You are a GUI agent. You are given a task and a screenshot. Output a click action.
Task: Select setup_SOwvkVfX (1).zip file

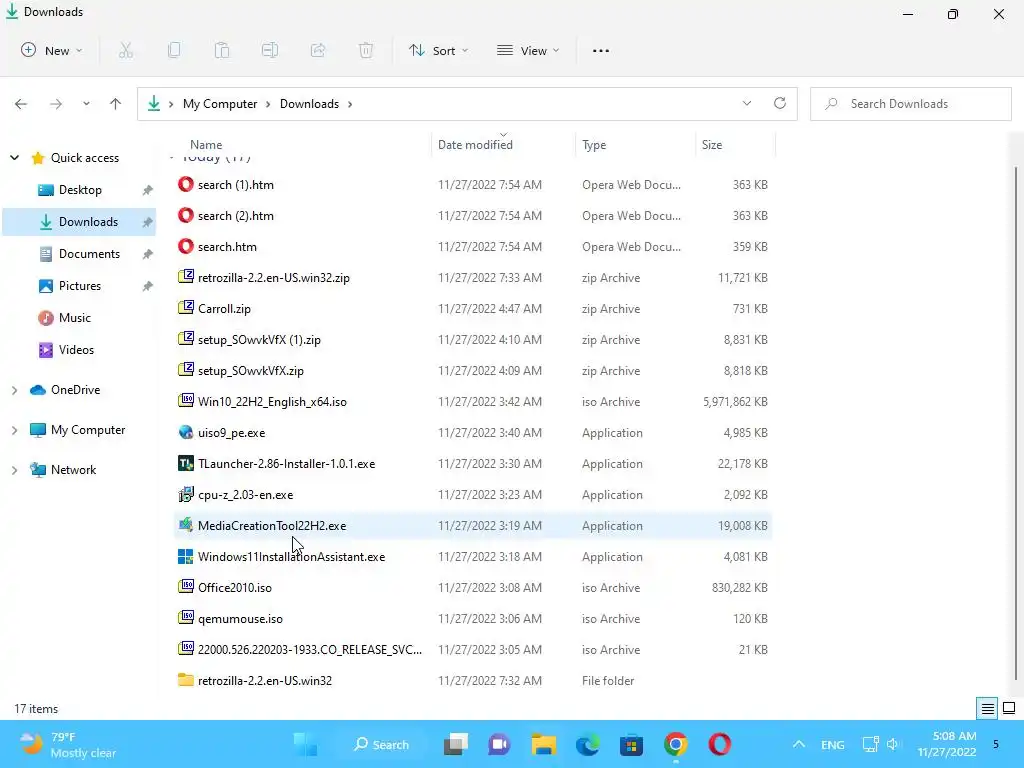473,340
